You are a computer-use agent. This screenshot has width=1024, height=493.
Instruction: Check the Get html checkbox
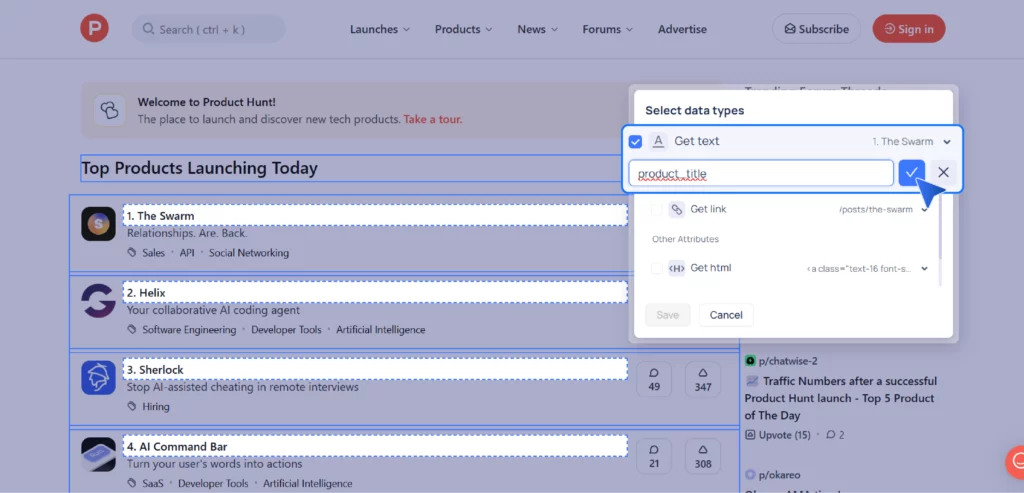click(656, 268)
